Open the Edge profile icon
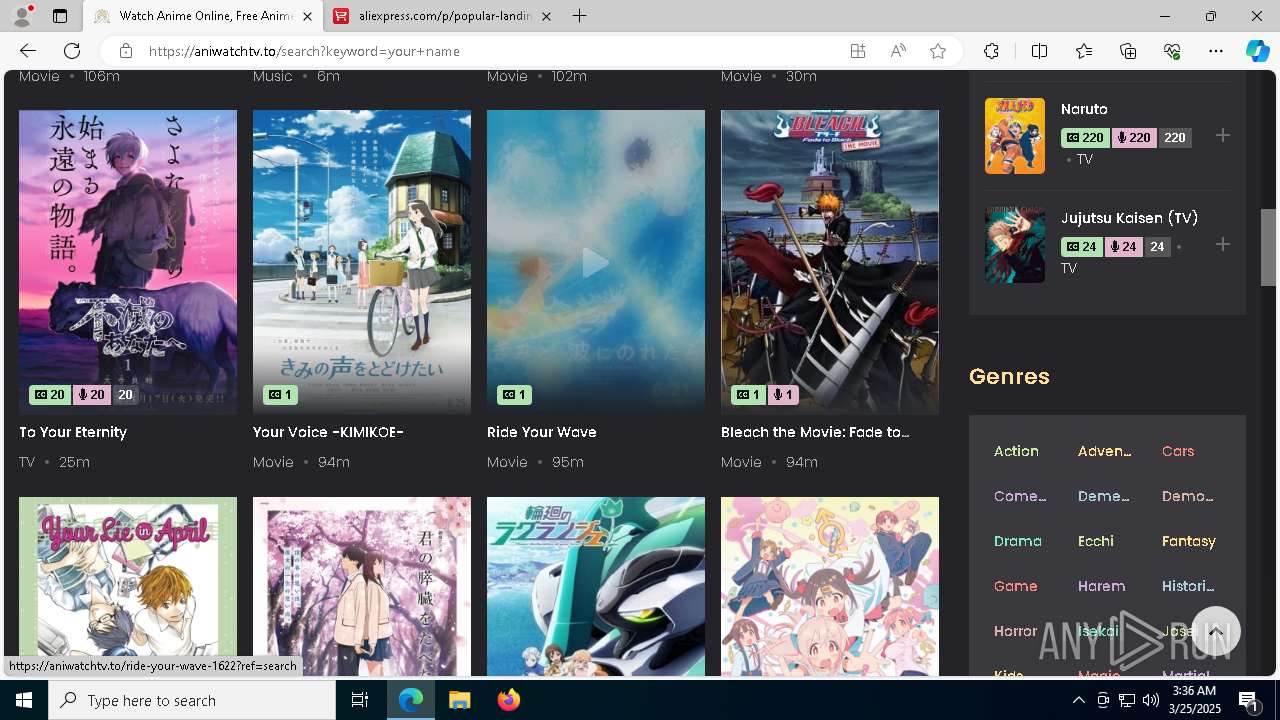This screenshot has width=1280, height=720. (22, 16)
